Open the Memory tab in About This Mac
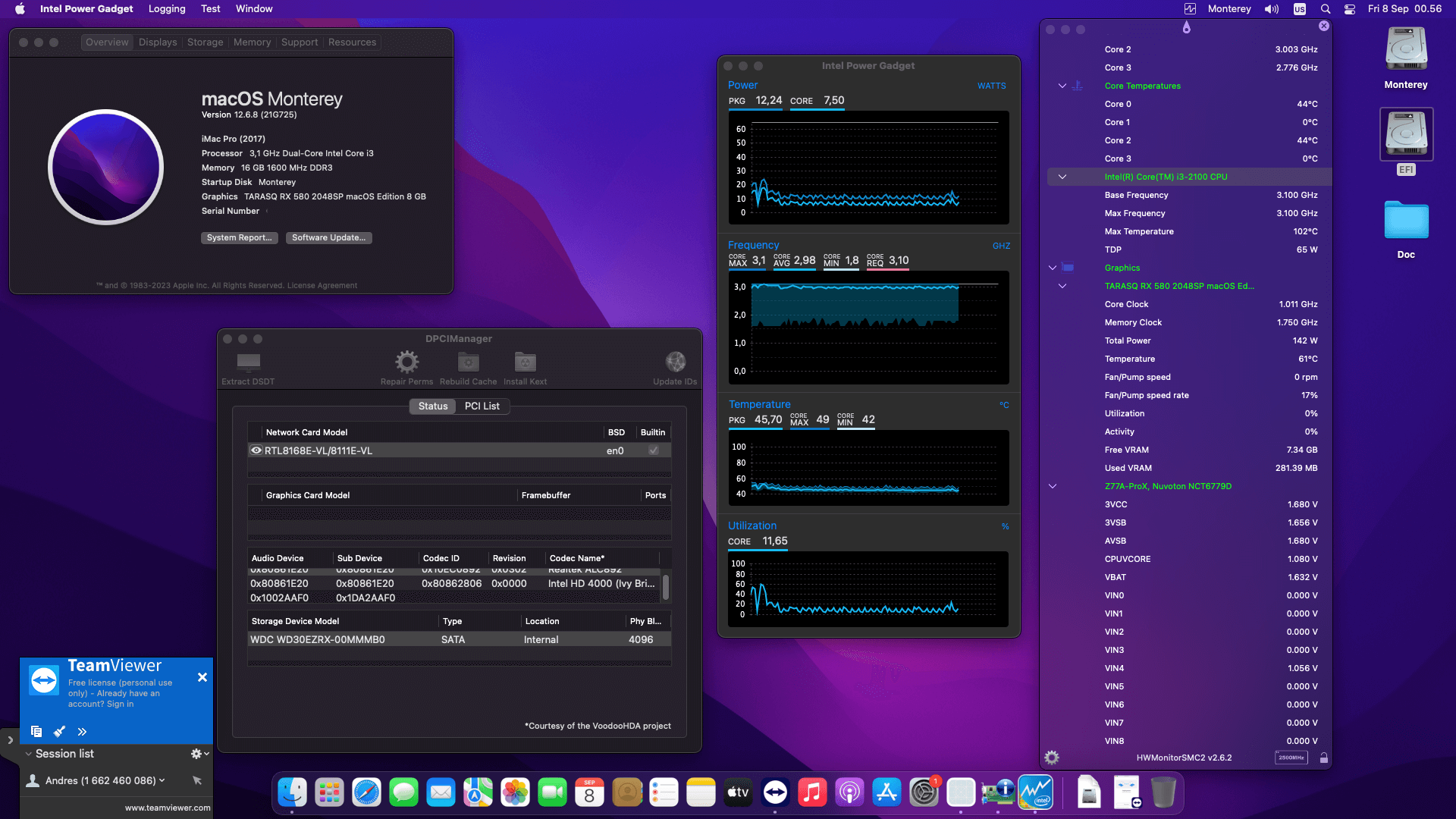The image size is (1456, 819). pos(252,42)
